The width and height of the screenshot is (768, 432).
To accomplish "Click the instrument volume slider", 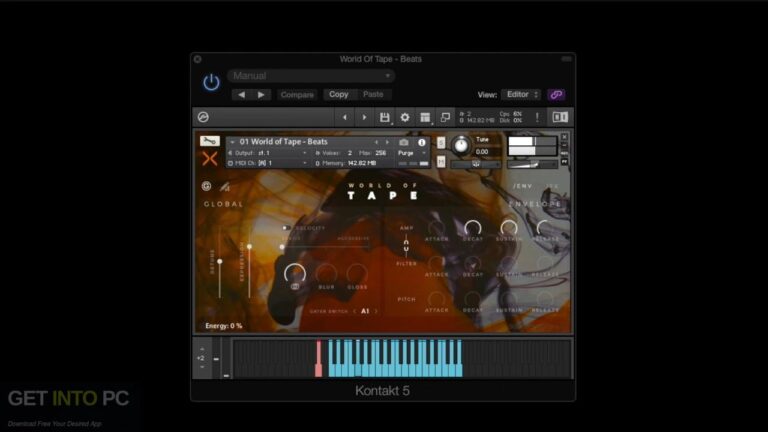I will point(532,165).
